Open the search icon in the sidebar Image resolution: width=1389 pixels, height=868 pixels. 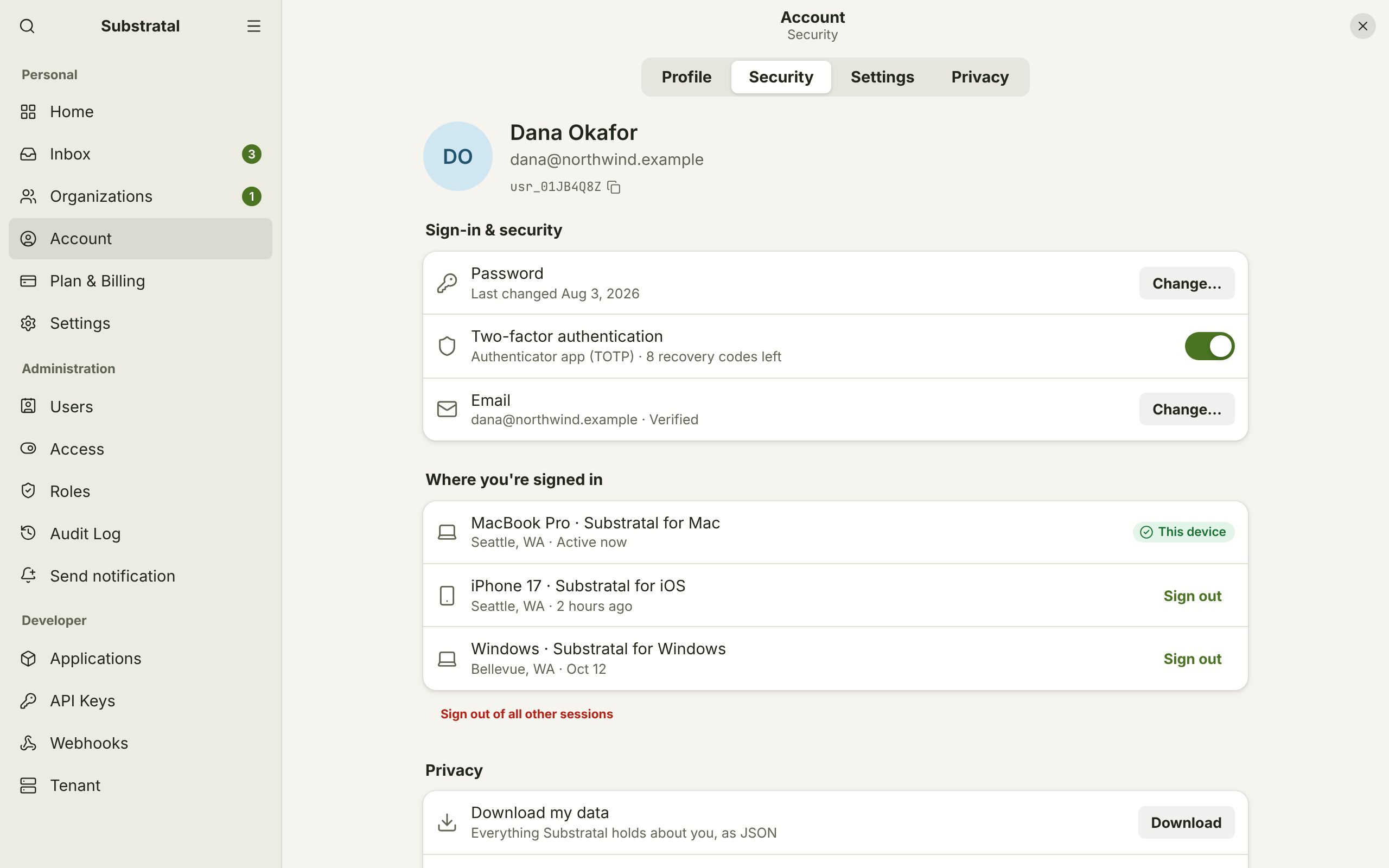[x=27, y=26]
